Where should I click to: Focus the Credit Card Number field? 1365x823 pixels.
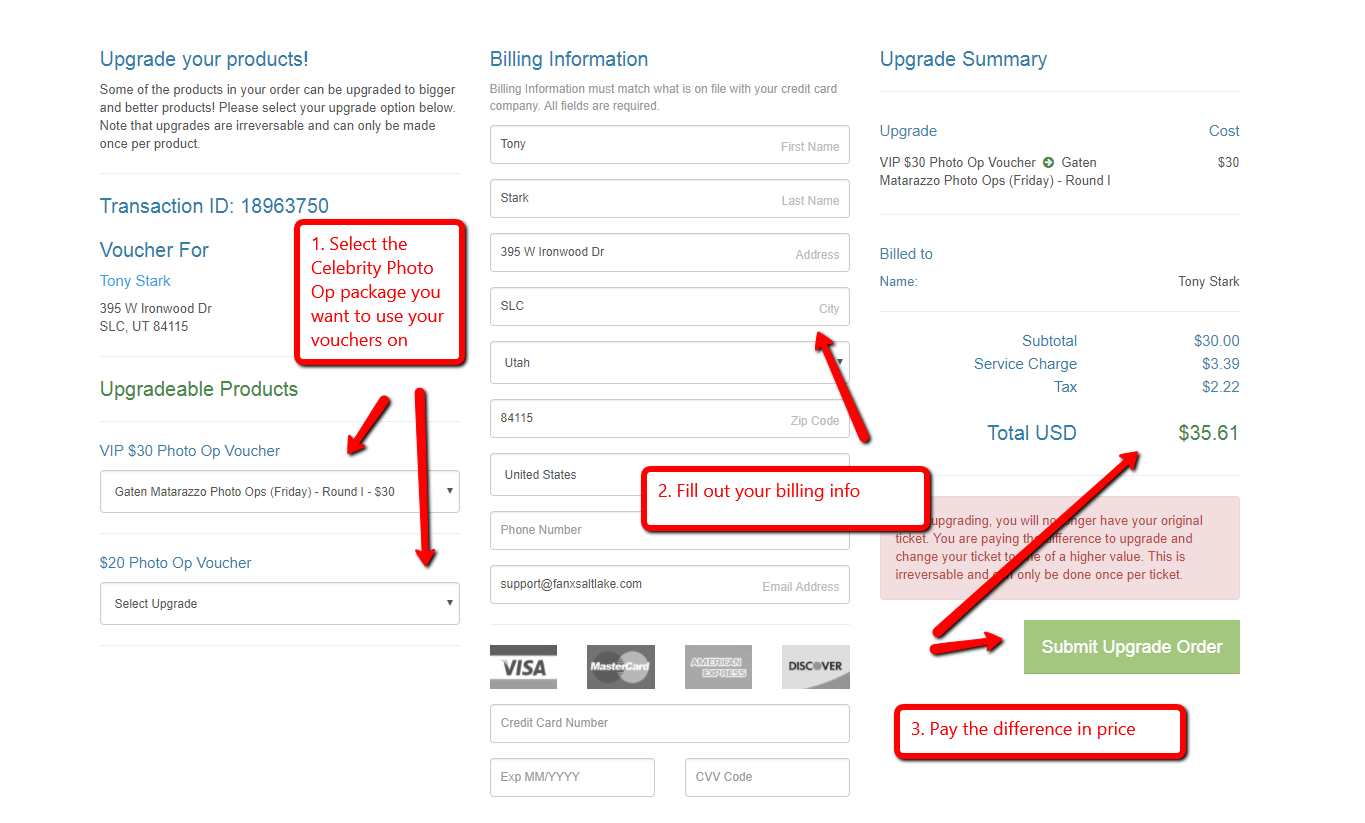pos(669,723)
